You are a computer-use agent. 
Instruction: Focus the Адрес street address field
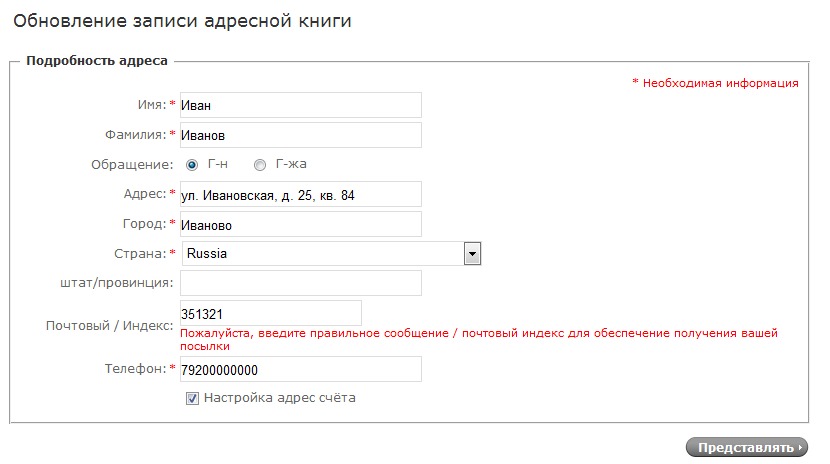[x=300, y=195]
